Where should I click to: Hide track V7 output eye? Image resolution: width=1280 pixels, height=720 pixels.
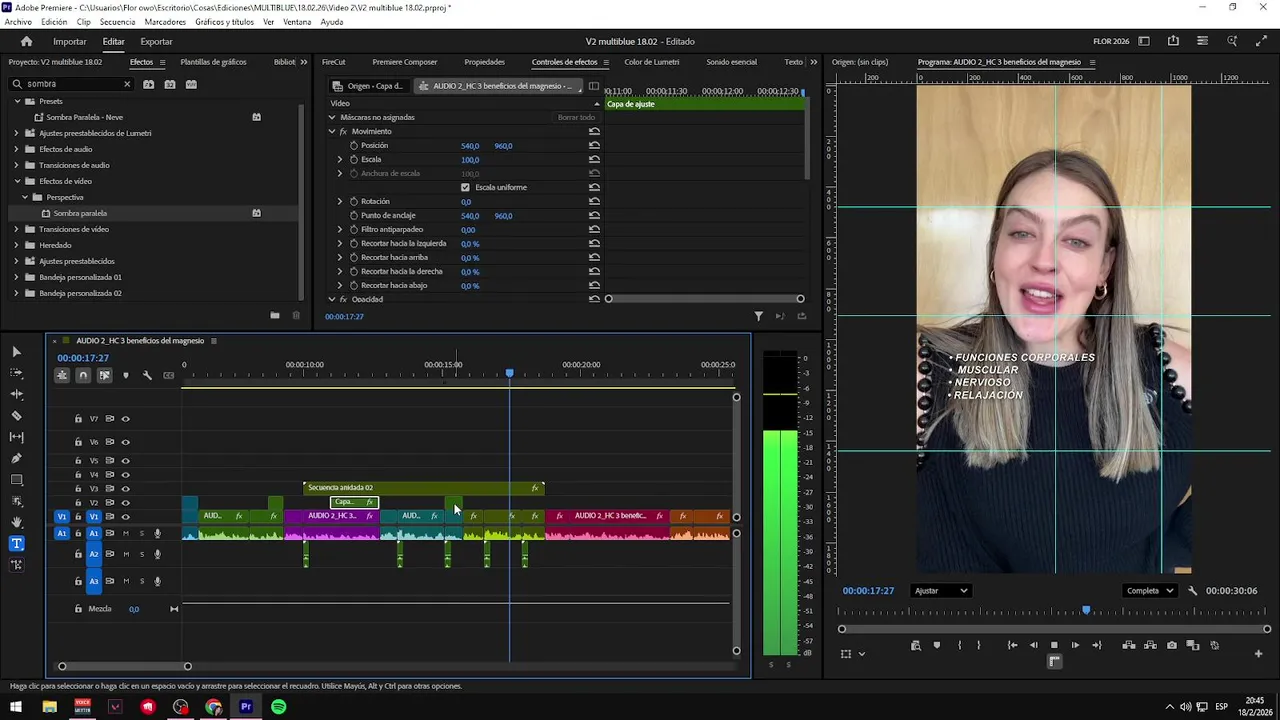pyautogui.click(x=125, y=419)
